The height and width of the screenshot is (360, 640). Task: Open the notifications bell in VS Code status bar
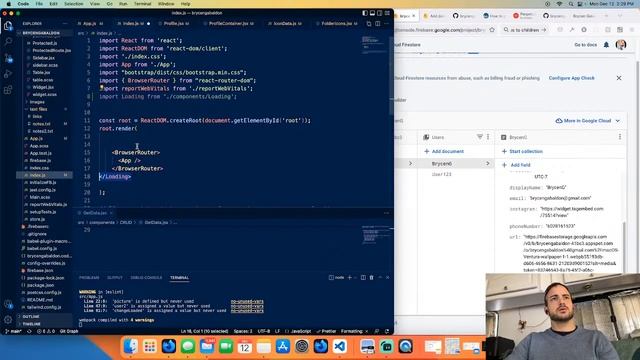387,331
